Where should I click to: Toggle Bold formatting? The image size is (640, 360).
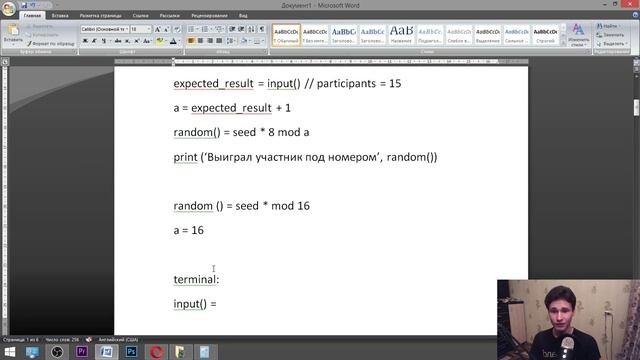[85, 41]
